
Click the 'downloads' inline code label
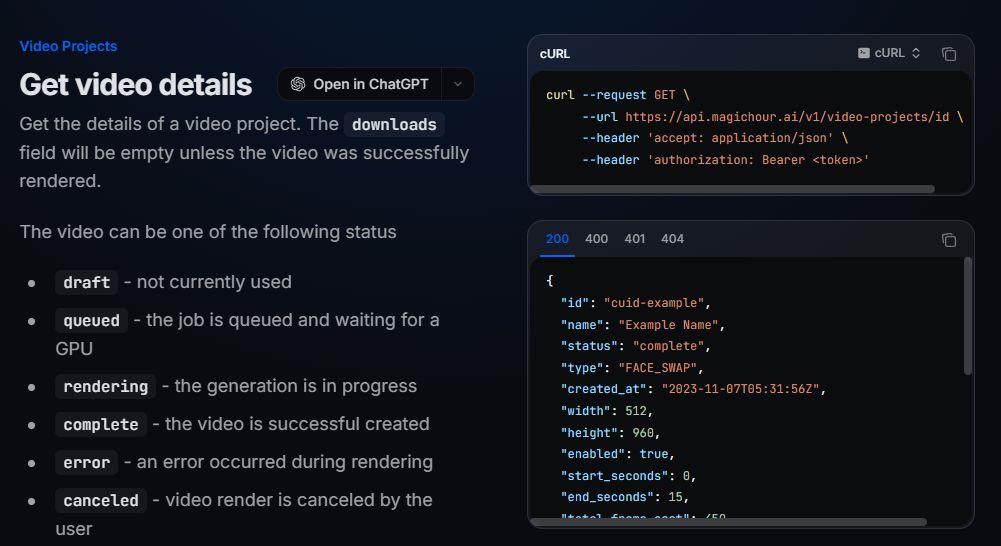click(x=394, y=125)
